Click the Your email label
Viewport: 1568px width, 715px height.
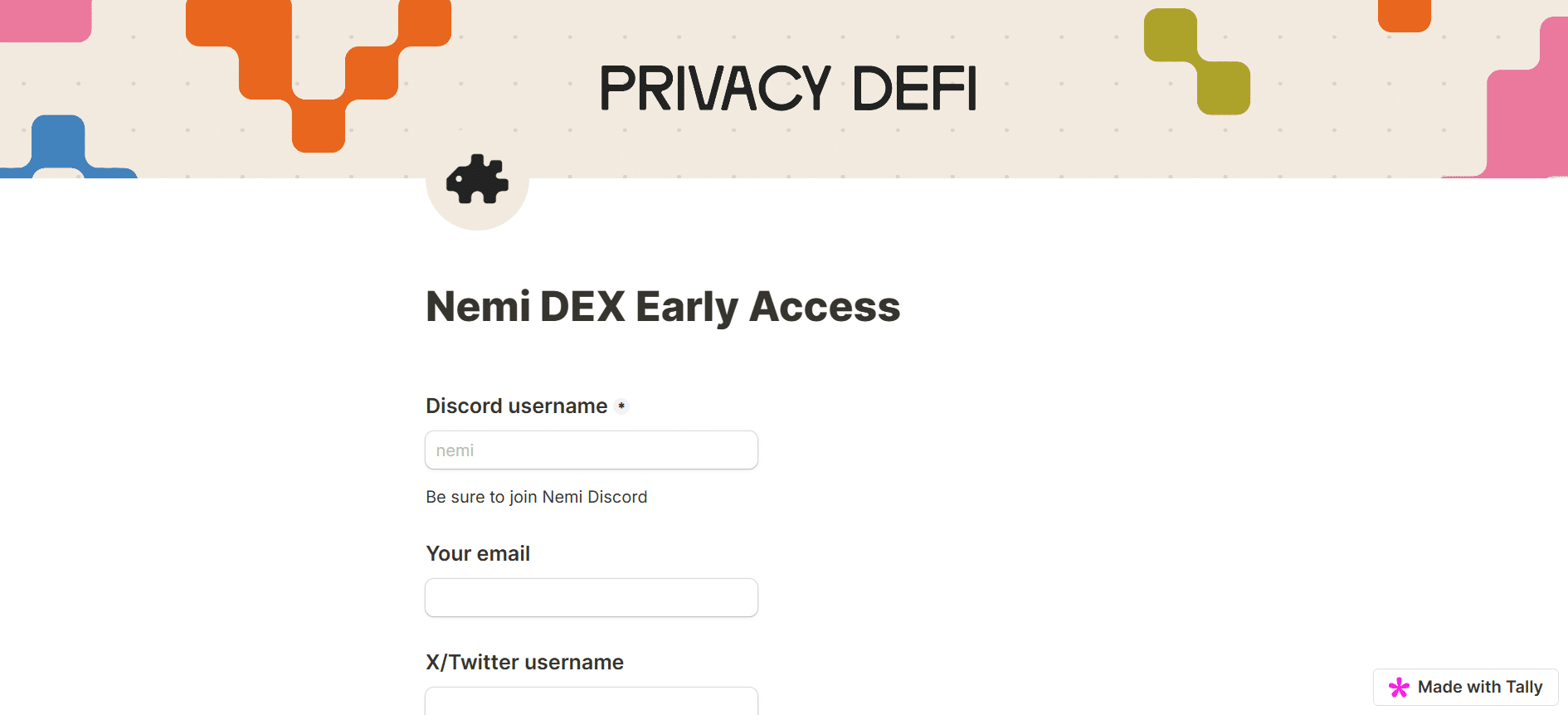click(x=478, y=553)
